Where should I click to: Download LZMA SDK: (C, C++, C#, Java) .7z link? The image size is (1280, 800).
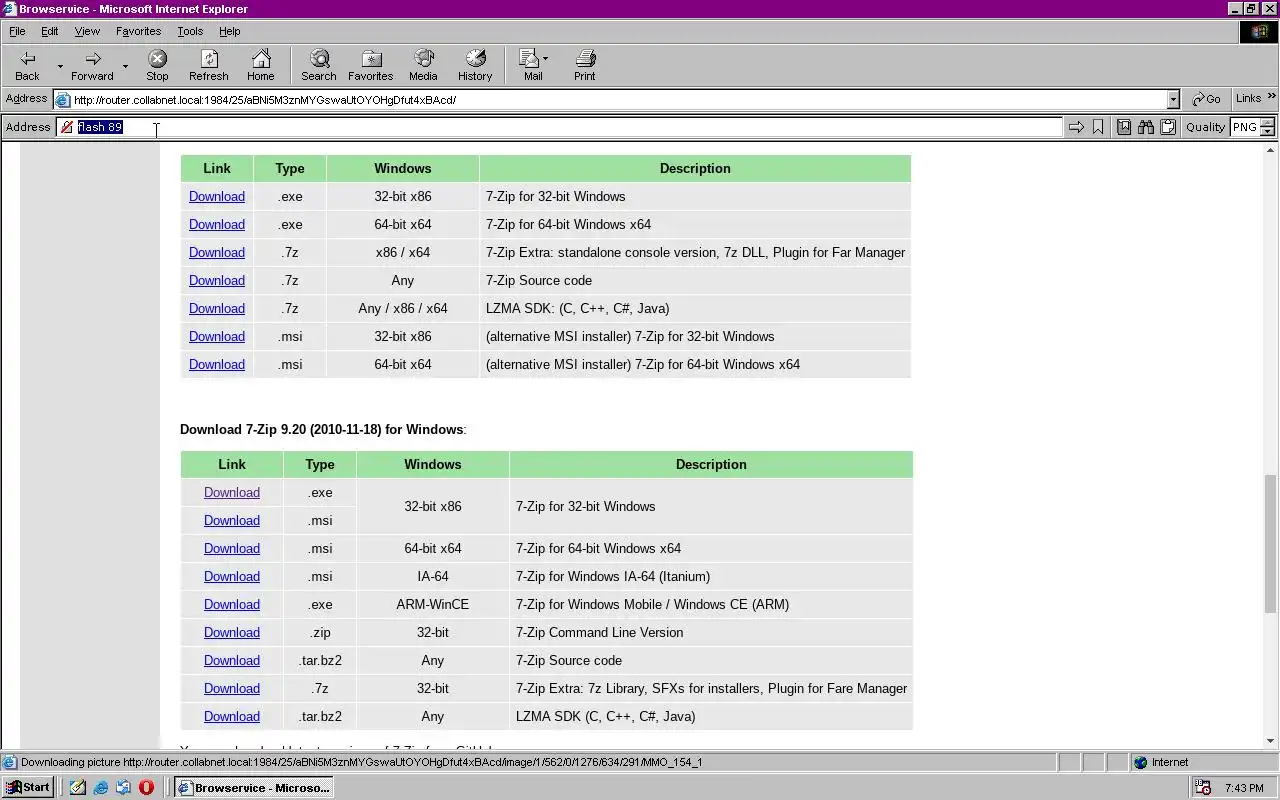click(217, 308)
